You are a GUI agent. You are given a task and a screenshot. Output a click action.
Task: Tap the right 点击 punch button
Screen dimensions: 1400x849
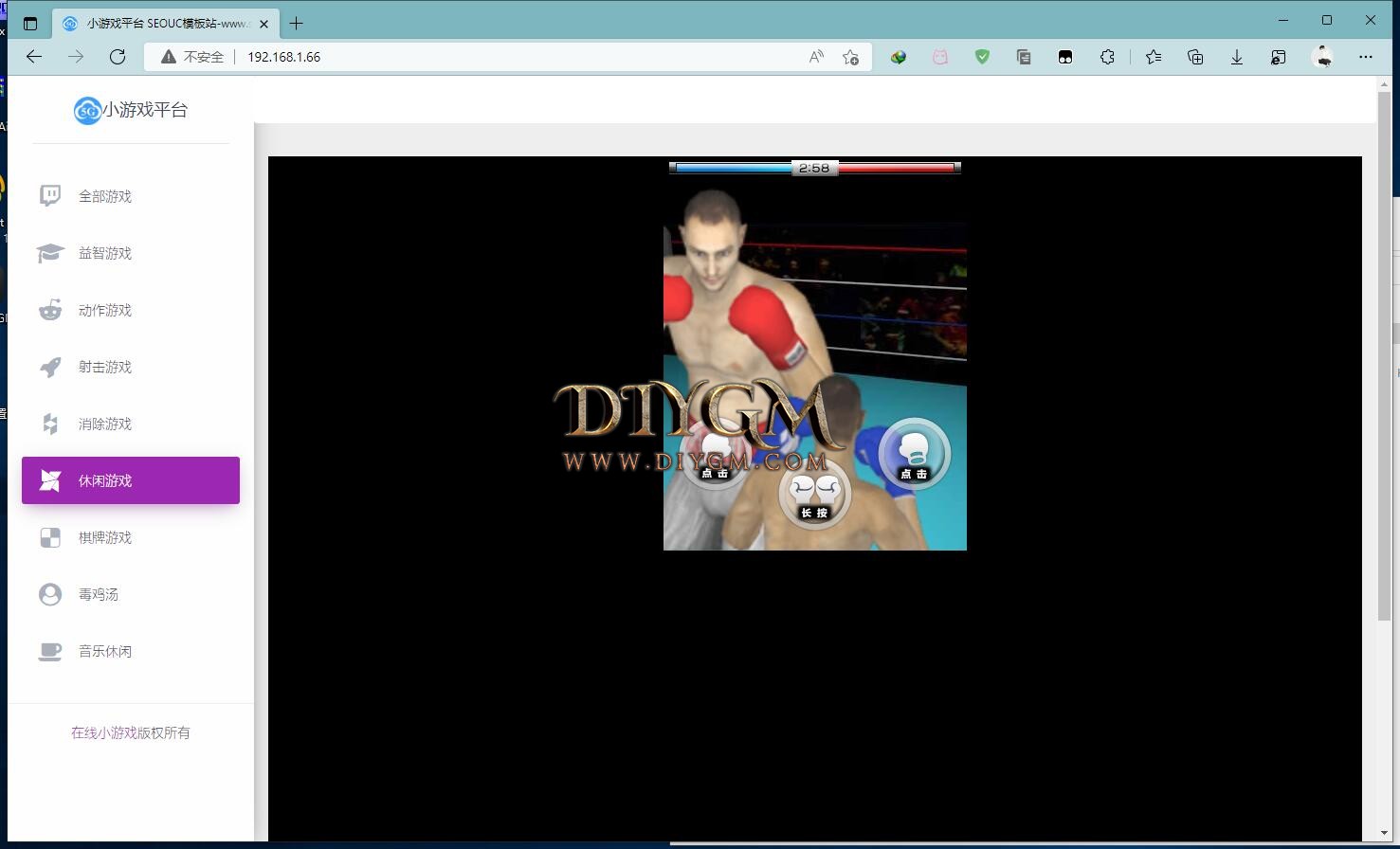[914, 455]
